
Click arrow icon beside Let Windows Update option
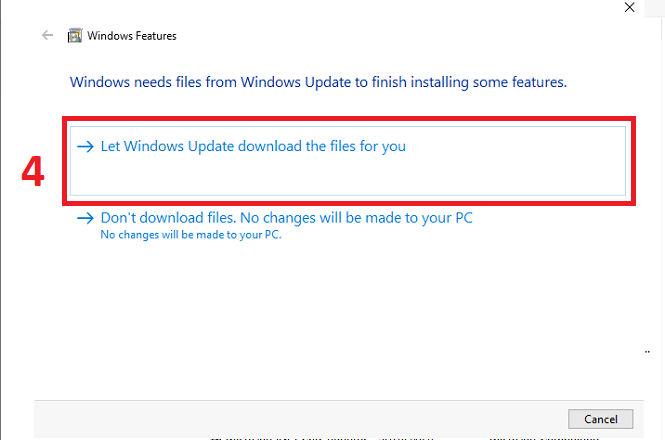pyautogui.click(x=85, y=147)
